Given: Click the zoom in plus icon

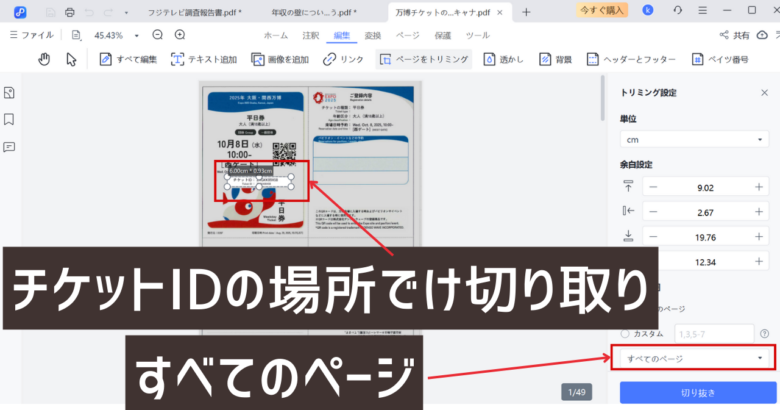Looking at the screenshot, I should coord(180,34).
